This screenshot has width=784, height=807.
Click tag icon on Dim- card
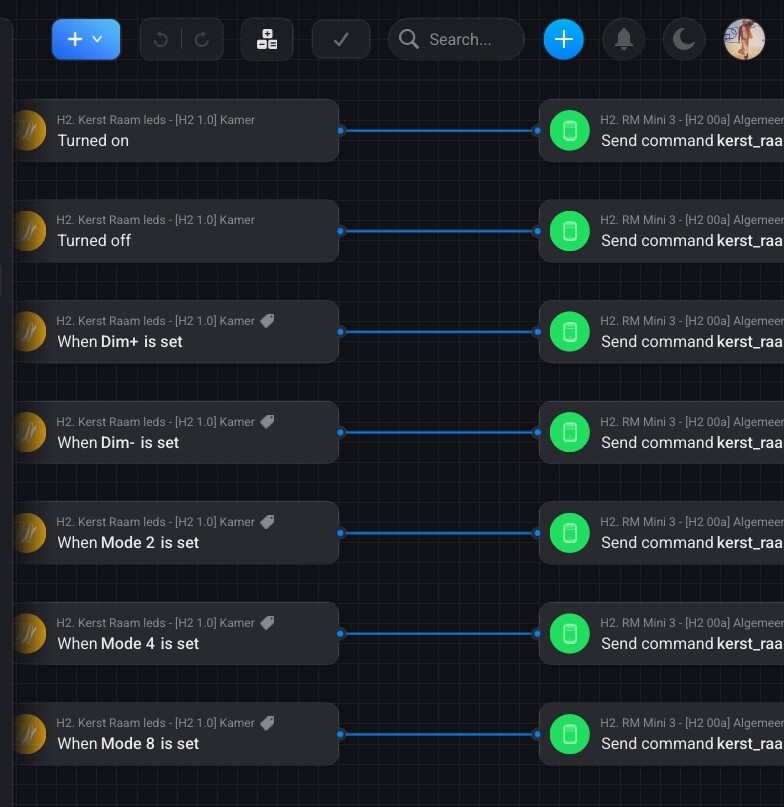267,422
